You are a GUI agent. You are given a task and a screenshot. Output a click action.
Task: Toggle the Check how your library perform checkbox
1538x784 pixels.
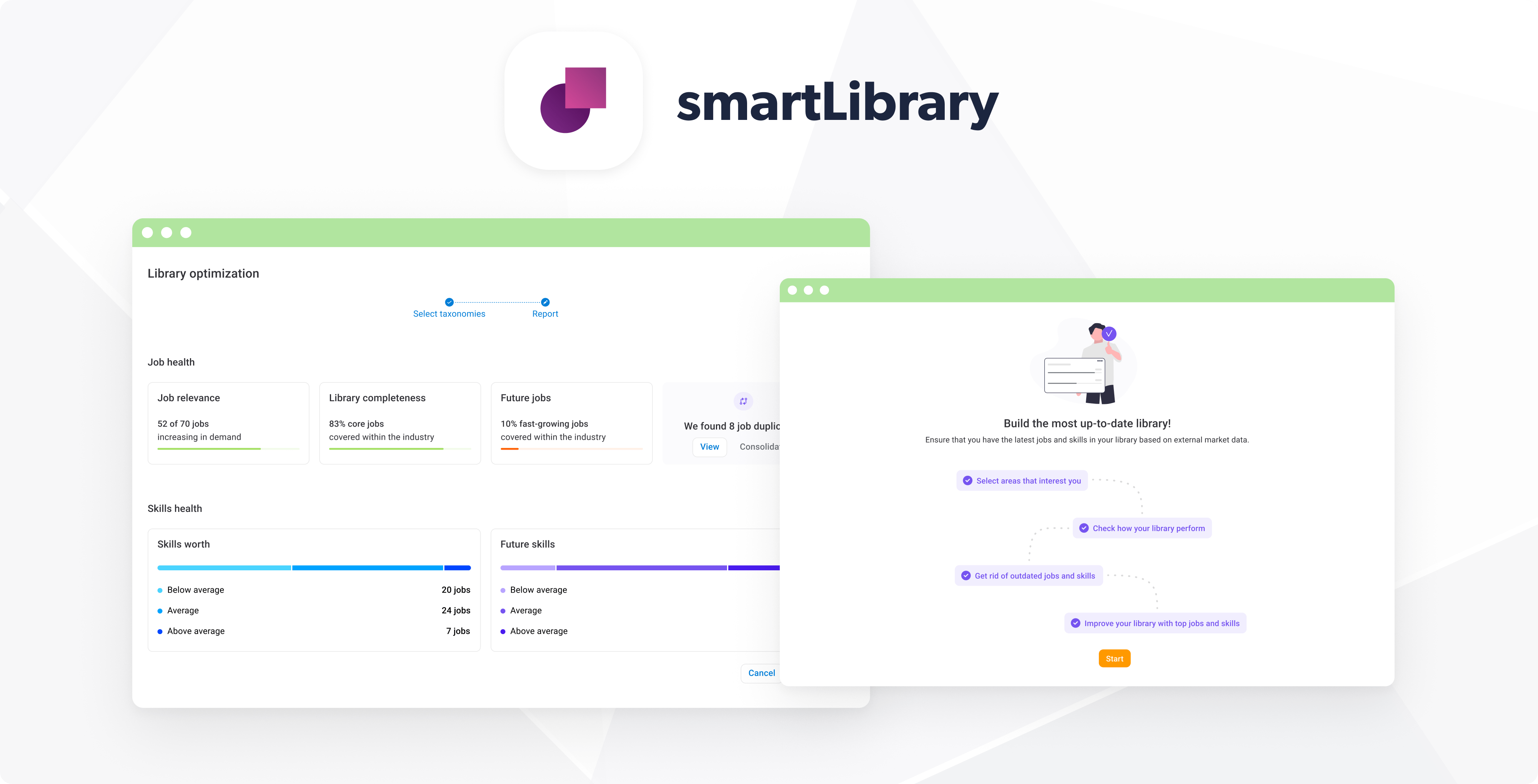[x=1084, y=528]
